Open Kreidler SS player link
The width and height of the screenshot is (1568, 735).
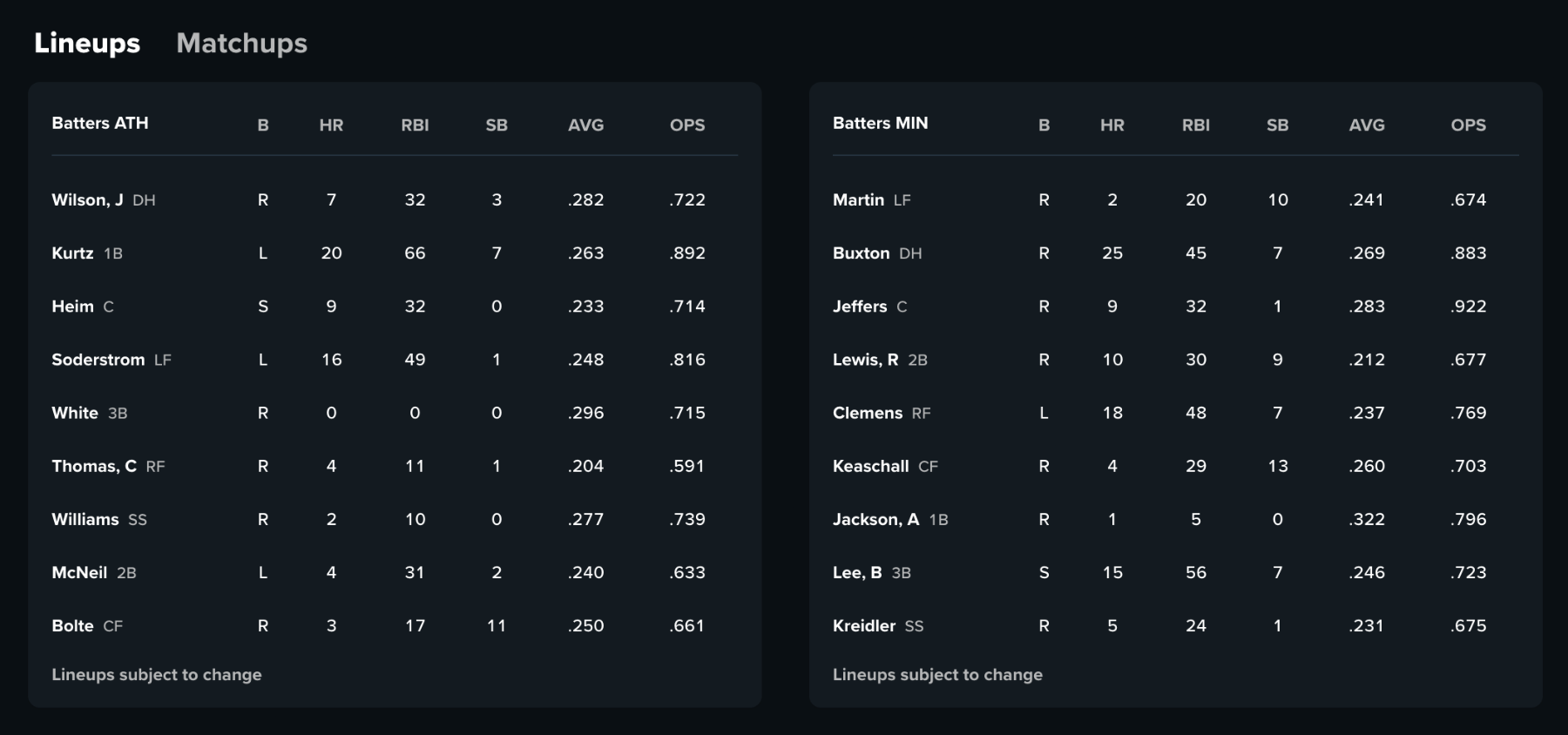pyautogui.click(x=878, y=625)
